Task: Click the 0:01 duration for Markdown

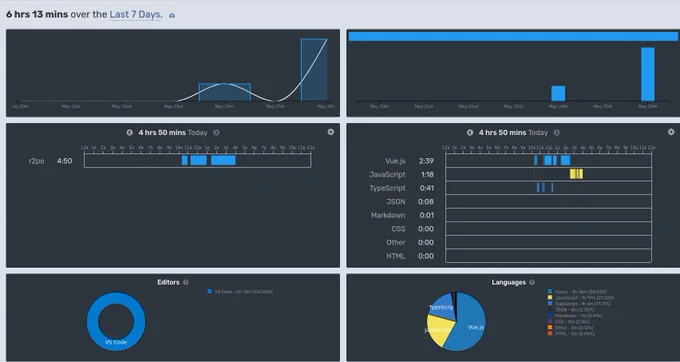Action: (x=427, y=215)
